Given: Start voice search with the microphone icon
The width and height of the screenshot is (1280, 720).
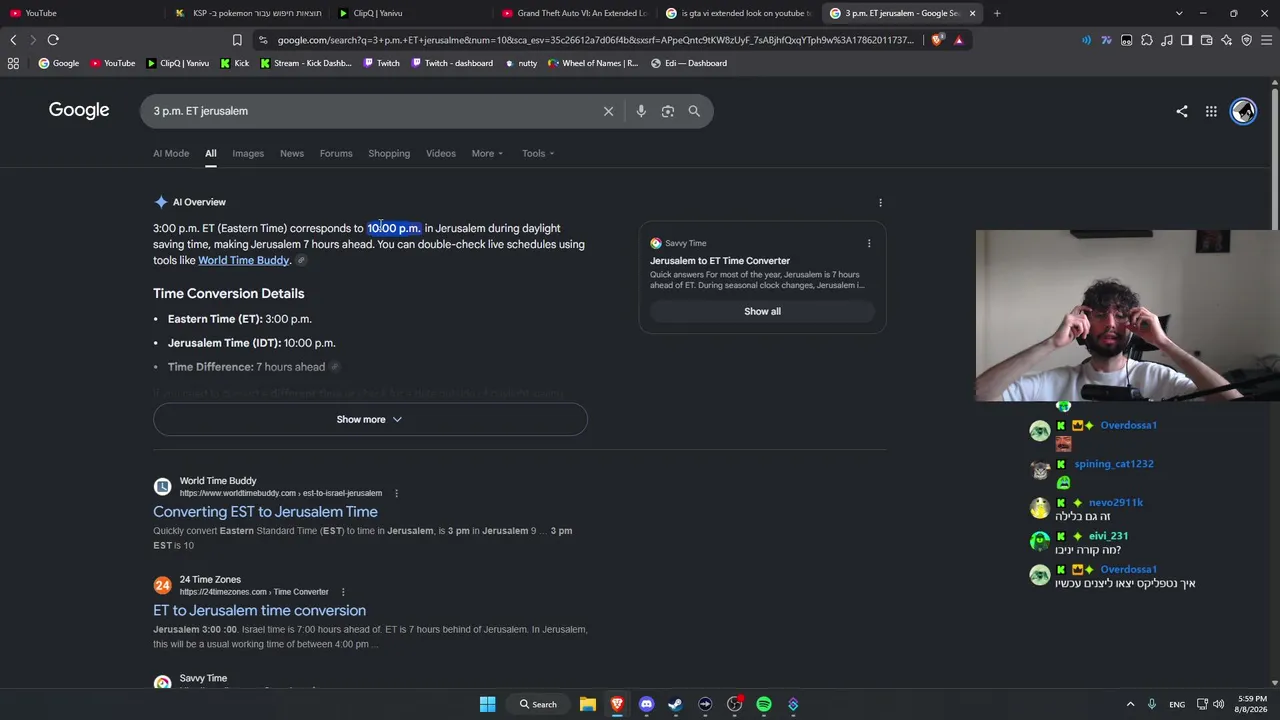Looking at the screenshot, I should [641, 111].
